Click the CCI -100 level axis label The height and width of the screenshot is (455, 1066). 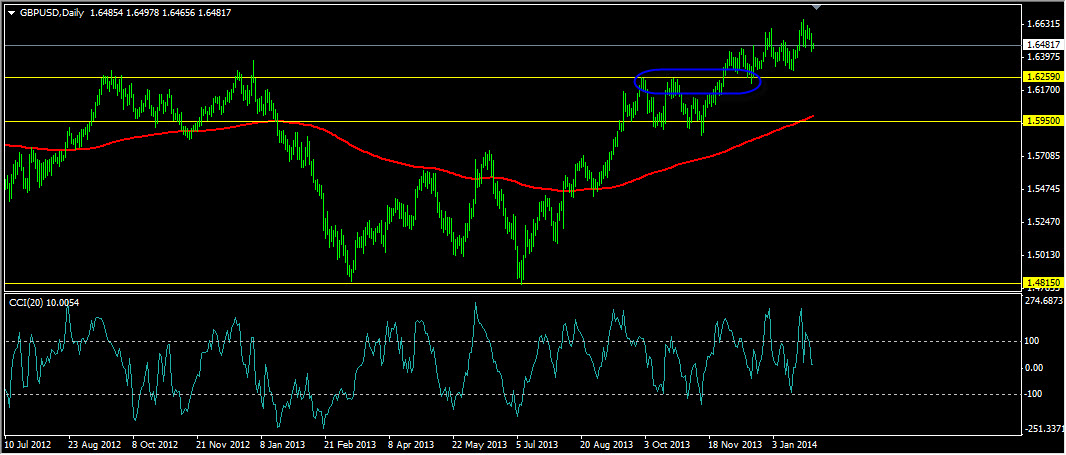1034,394
